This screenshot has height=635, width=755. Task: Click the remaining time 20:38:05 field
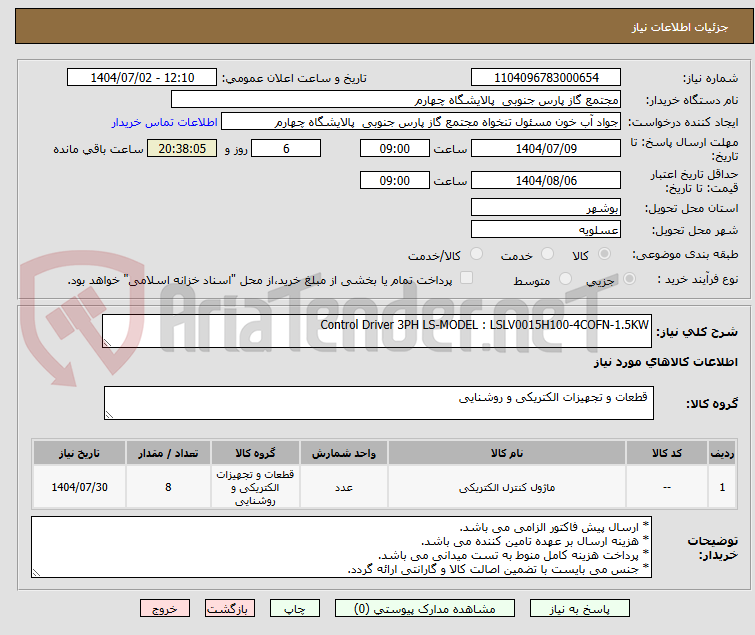click(182, 148)
